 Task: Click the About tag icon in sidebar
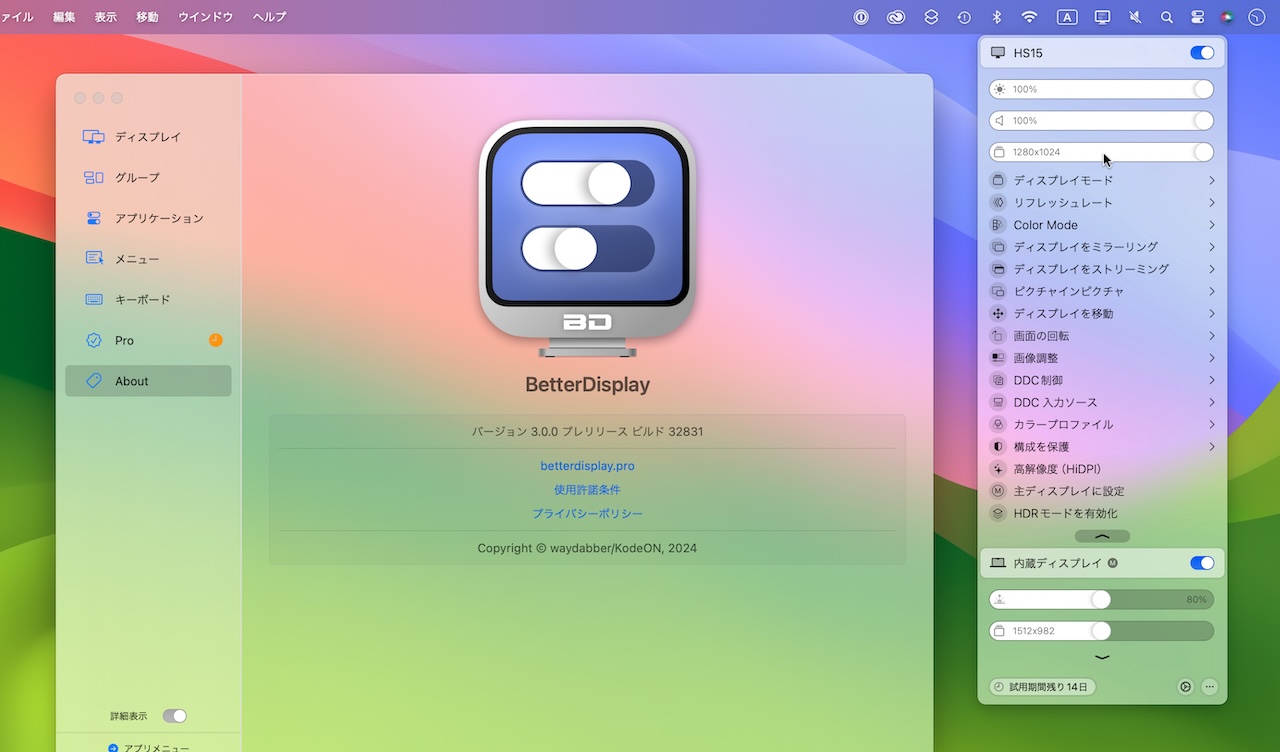[x=94, y=381]
